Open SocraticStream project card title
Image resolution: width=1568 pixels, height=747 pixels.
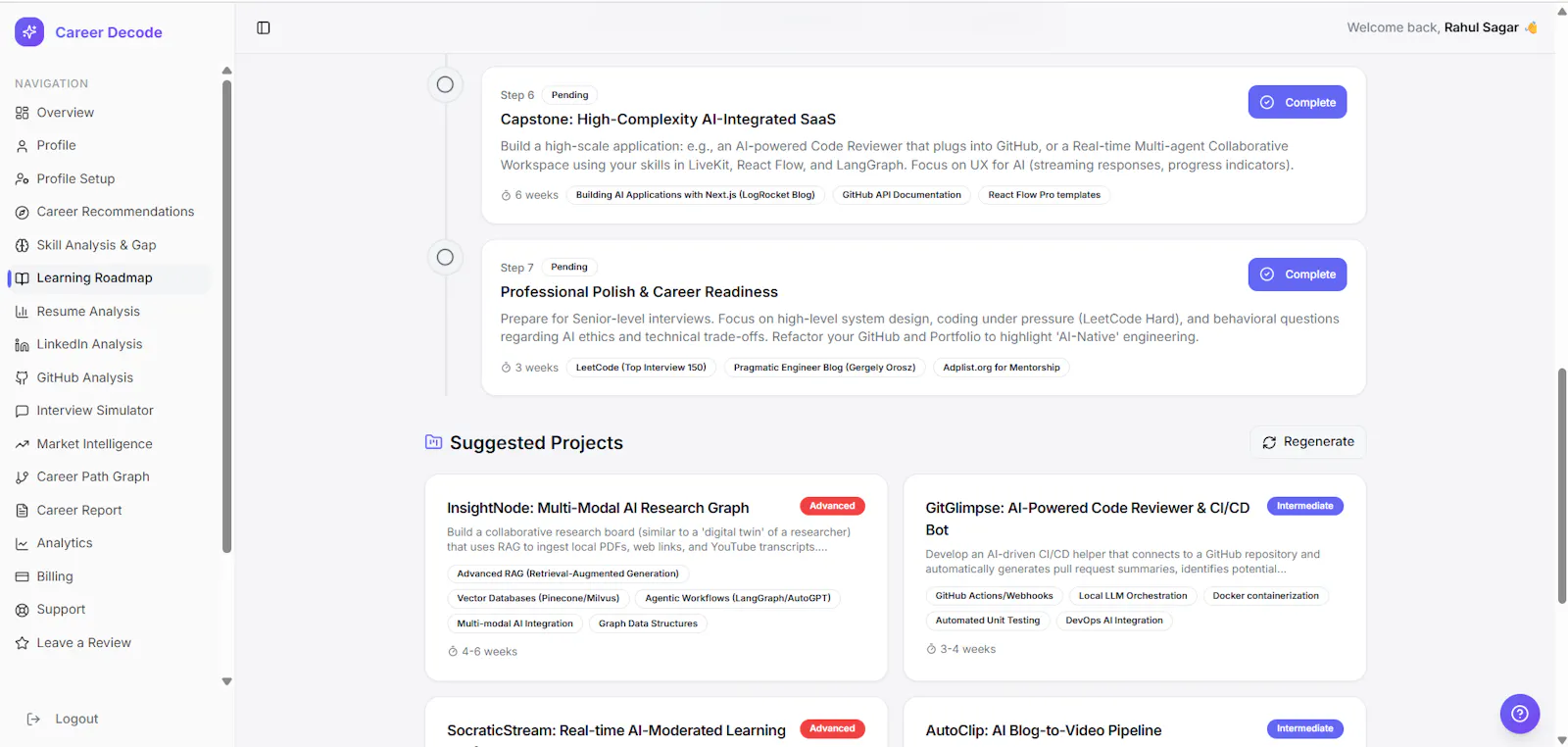click(x=616, y=730)
